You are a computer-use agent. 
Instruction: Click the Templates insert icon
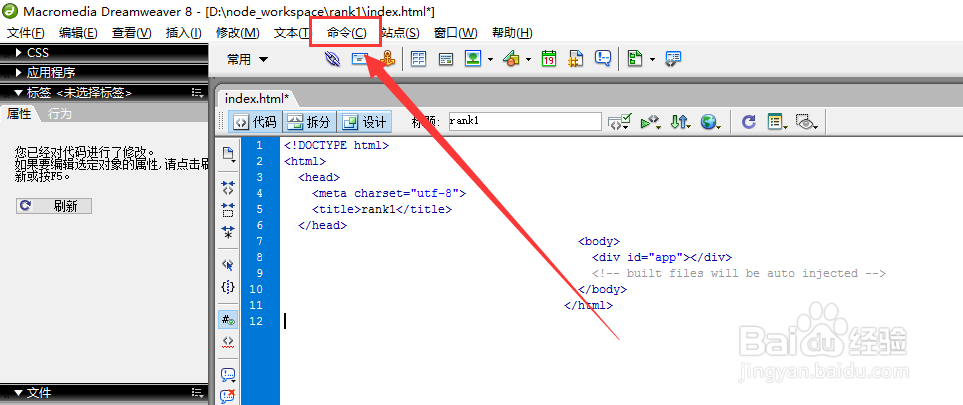coord(635,59)
